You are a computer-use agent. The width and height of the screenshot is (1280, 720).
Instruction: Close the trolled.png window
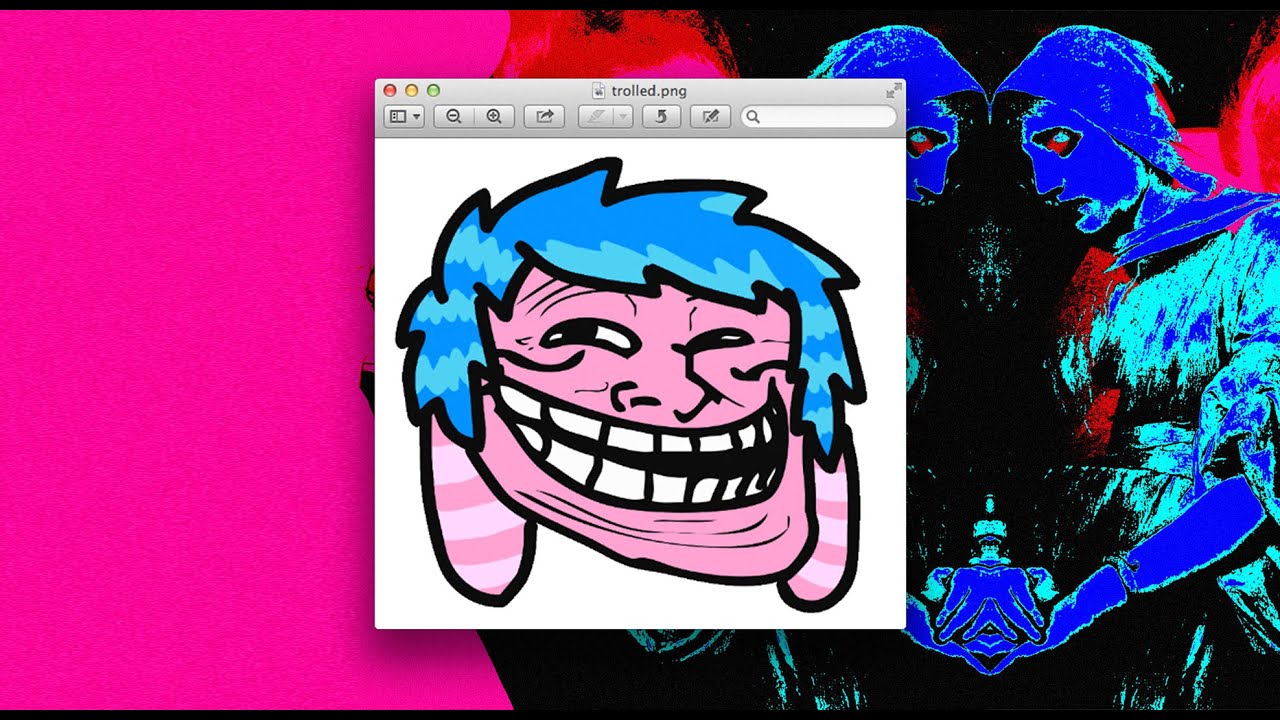click(391, 91)
